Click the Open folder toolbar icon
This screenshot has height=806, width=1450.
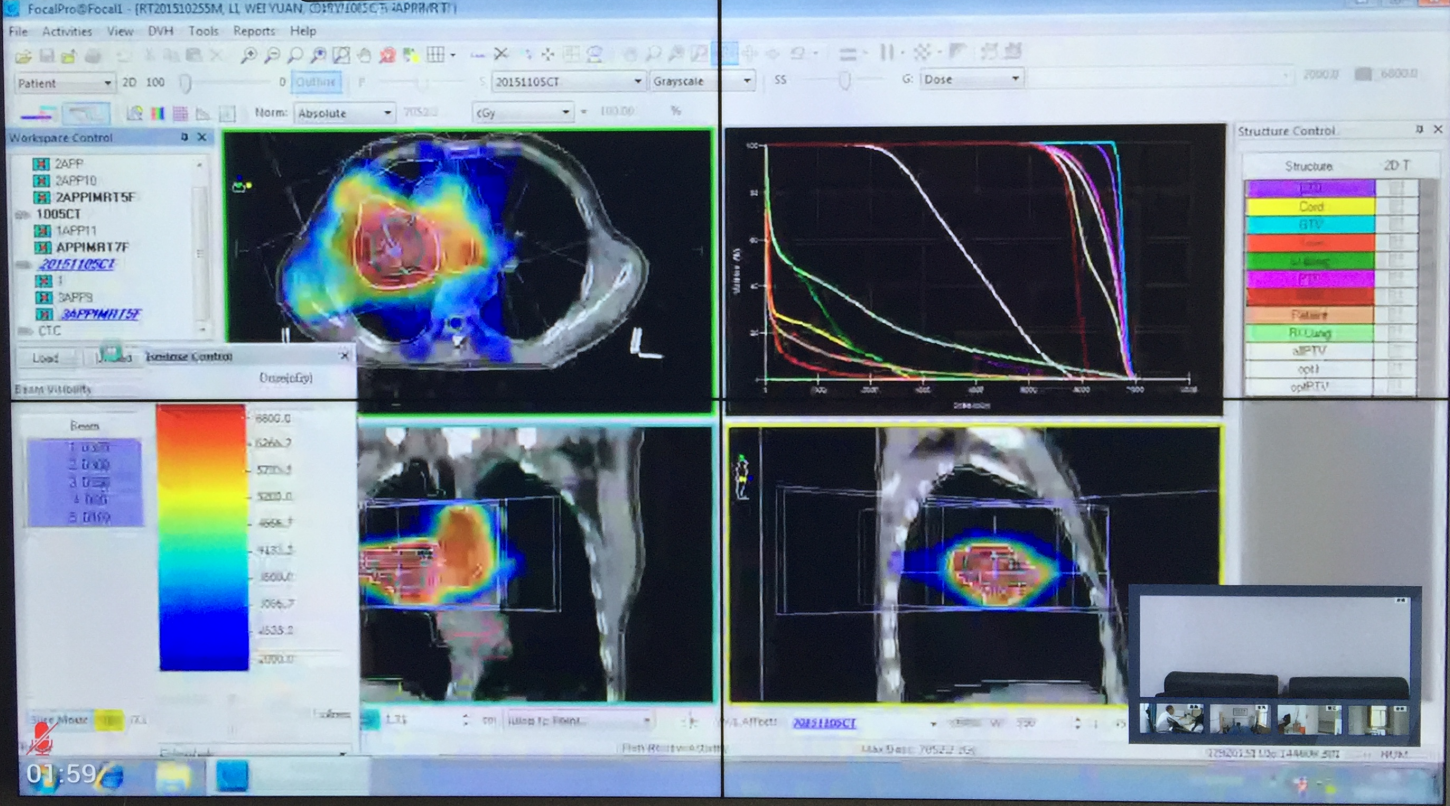pos(22,56)
